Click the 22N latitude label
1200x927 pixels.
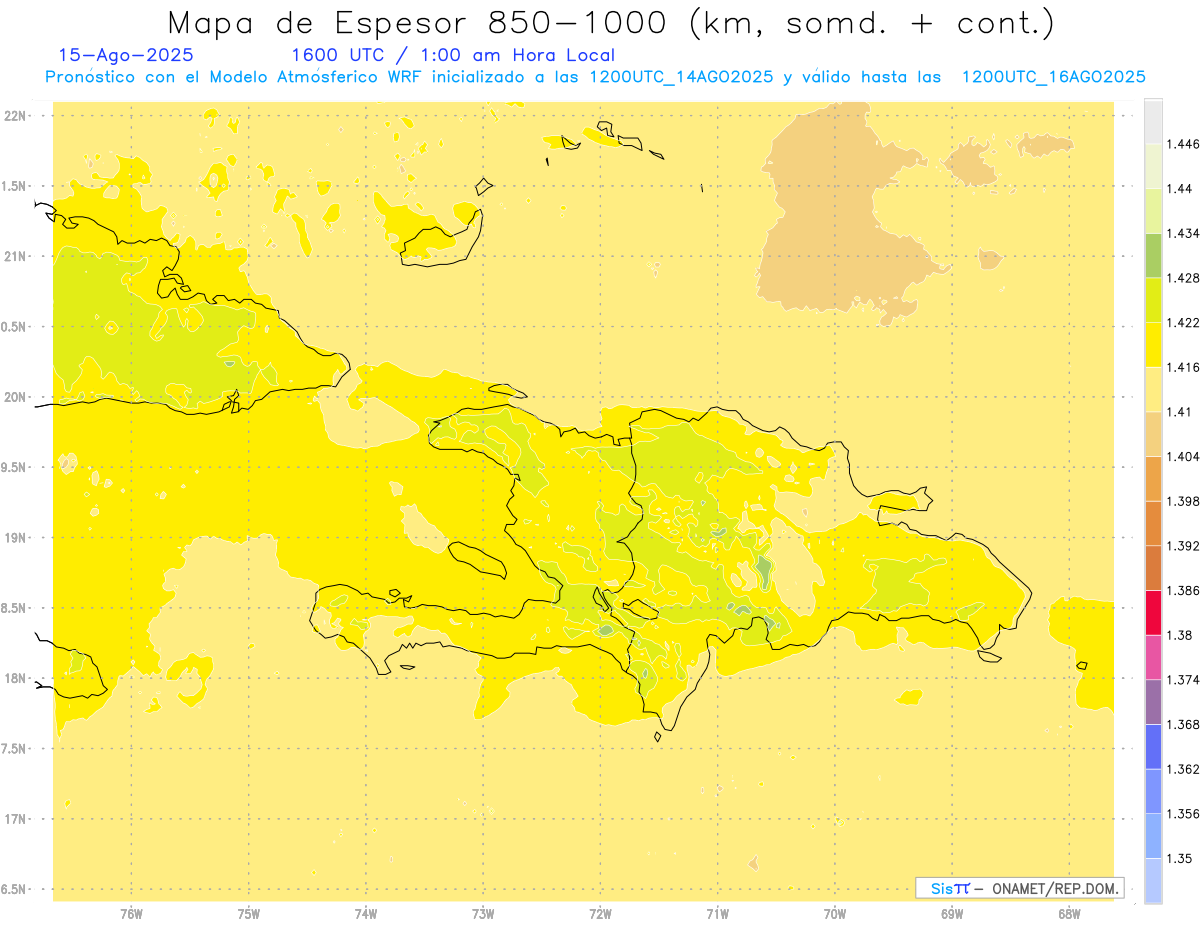click(x=16, y=116)
